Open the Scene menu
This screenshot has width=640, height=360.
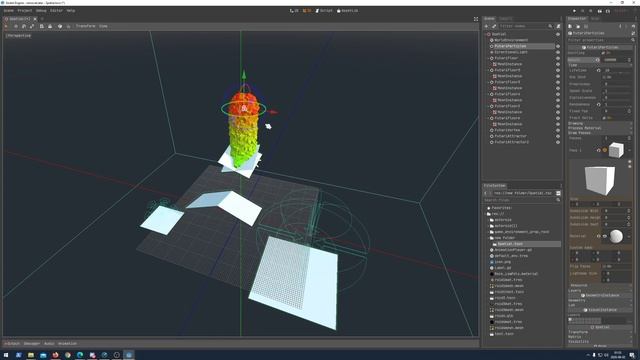pyautogui.click(x=9, y=11)
